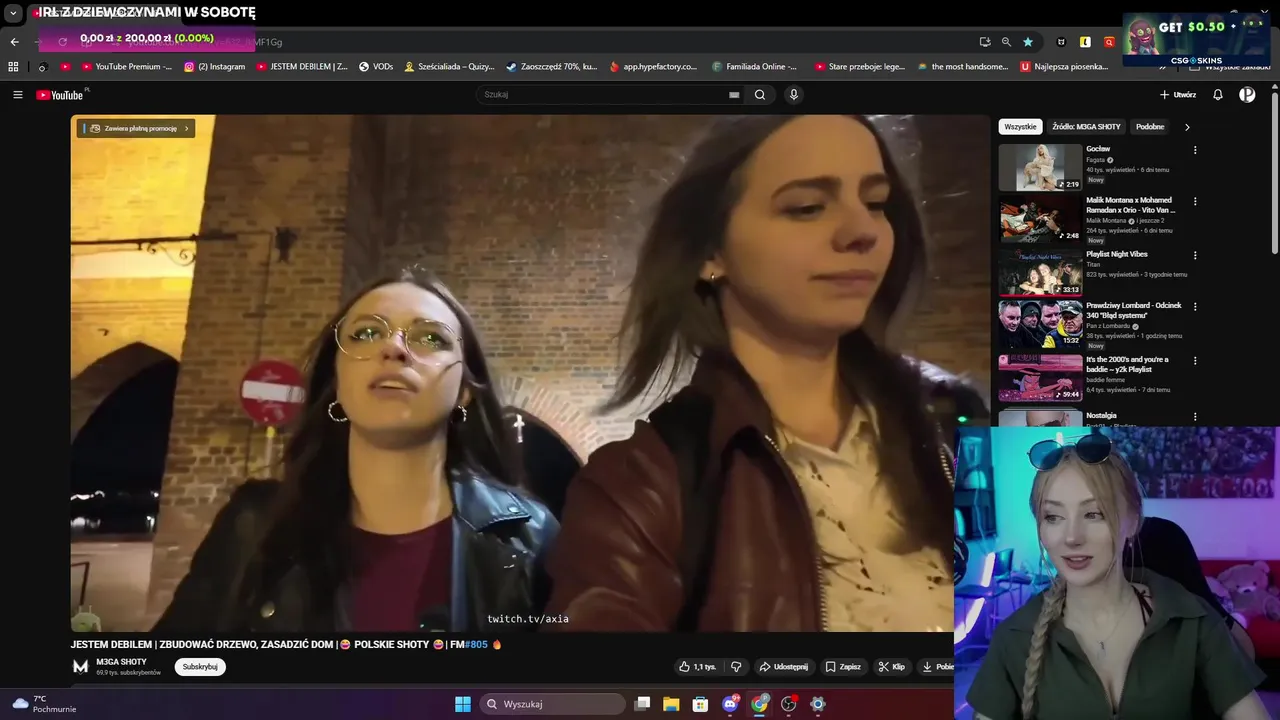Select the Podobne filter chip

pyautogui.click(x=1150, y=127)
